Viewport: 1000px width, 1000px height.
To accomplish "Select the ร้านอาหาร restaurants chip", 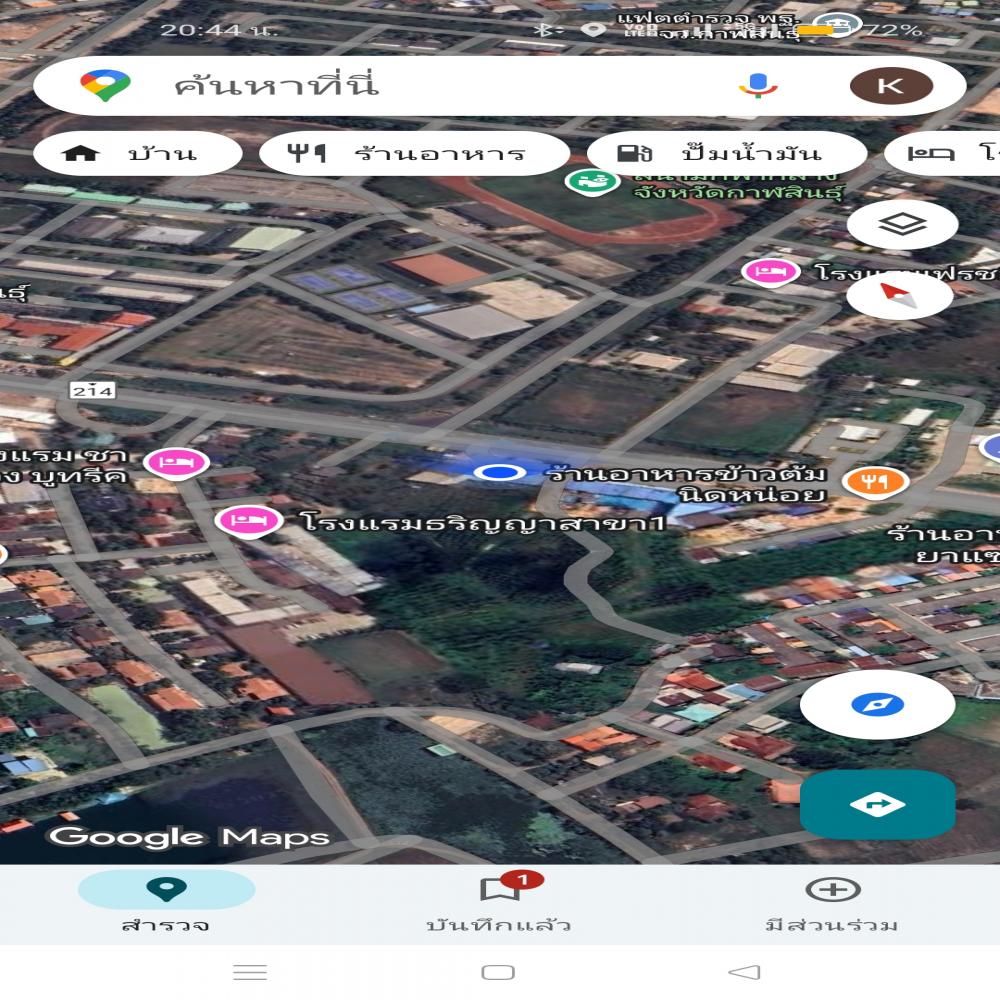I will [413, 153].
